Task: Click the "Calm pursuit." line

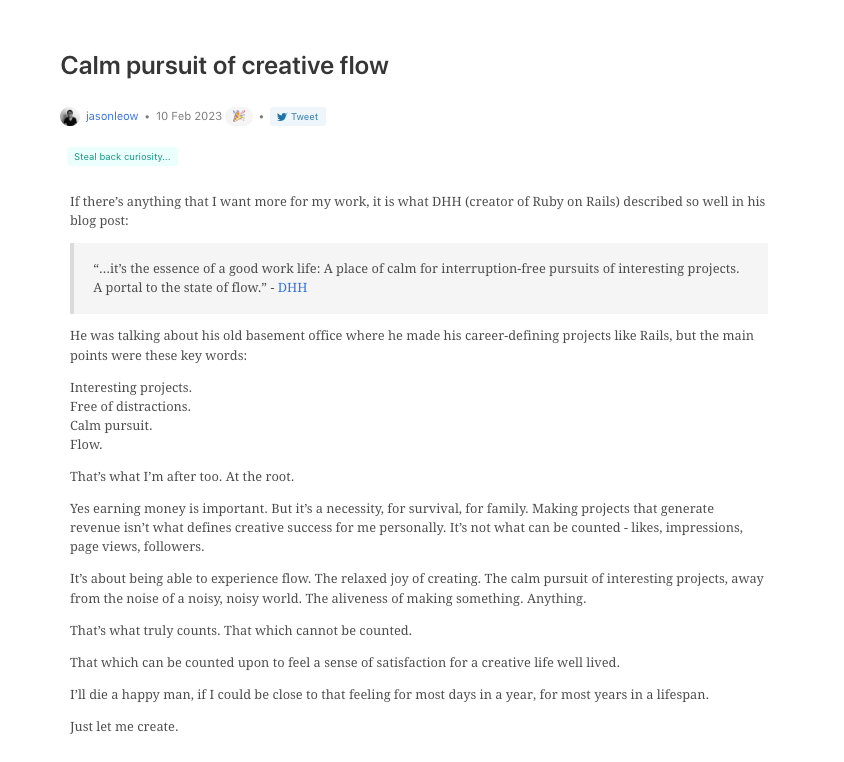Action: 111,425
